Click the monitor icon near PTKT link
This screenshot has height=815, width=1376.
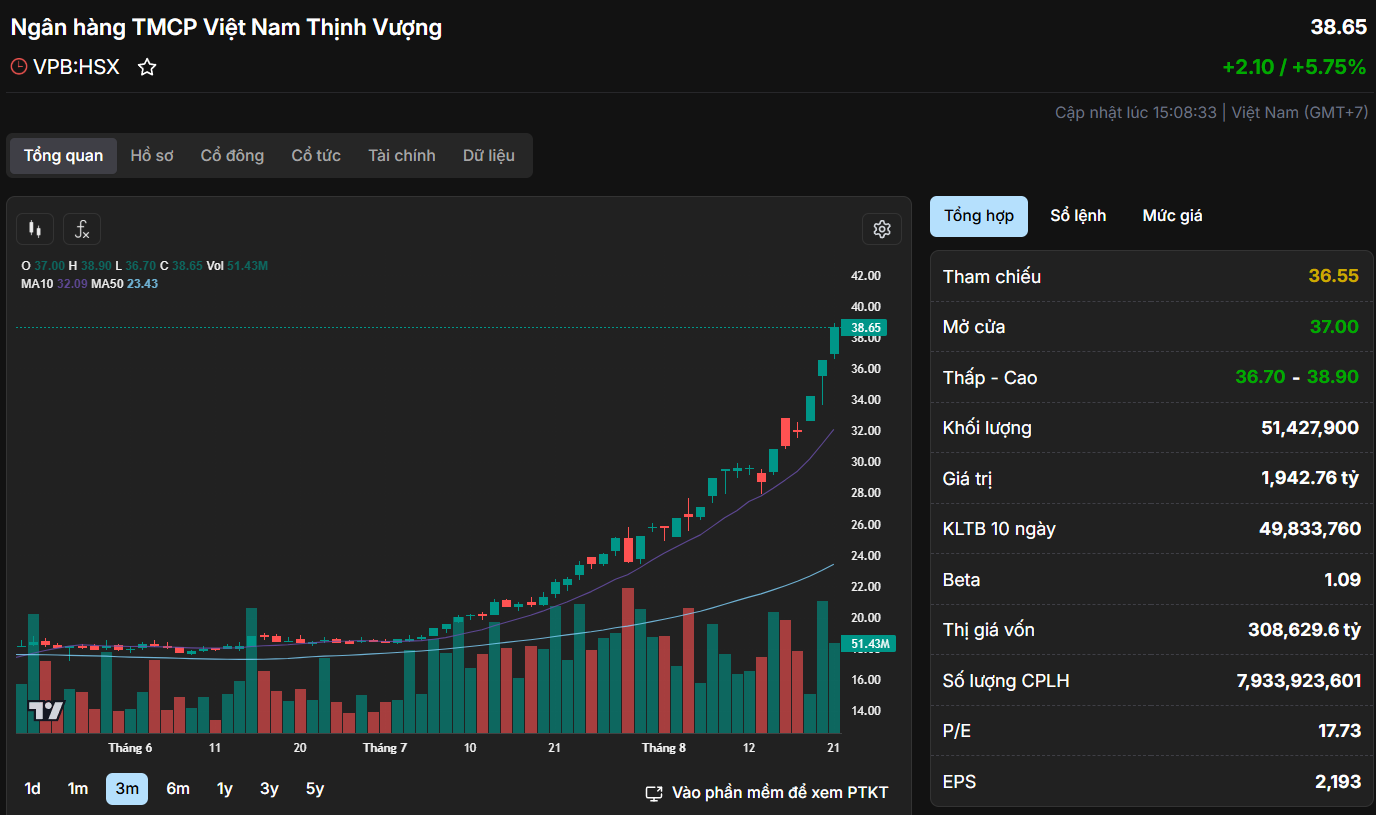tap(654, 793)
